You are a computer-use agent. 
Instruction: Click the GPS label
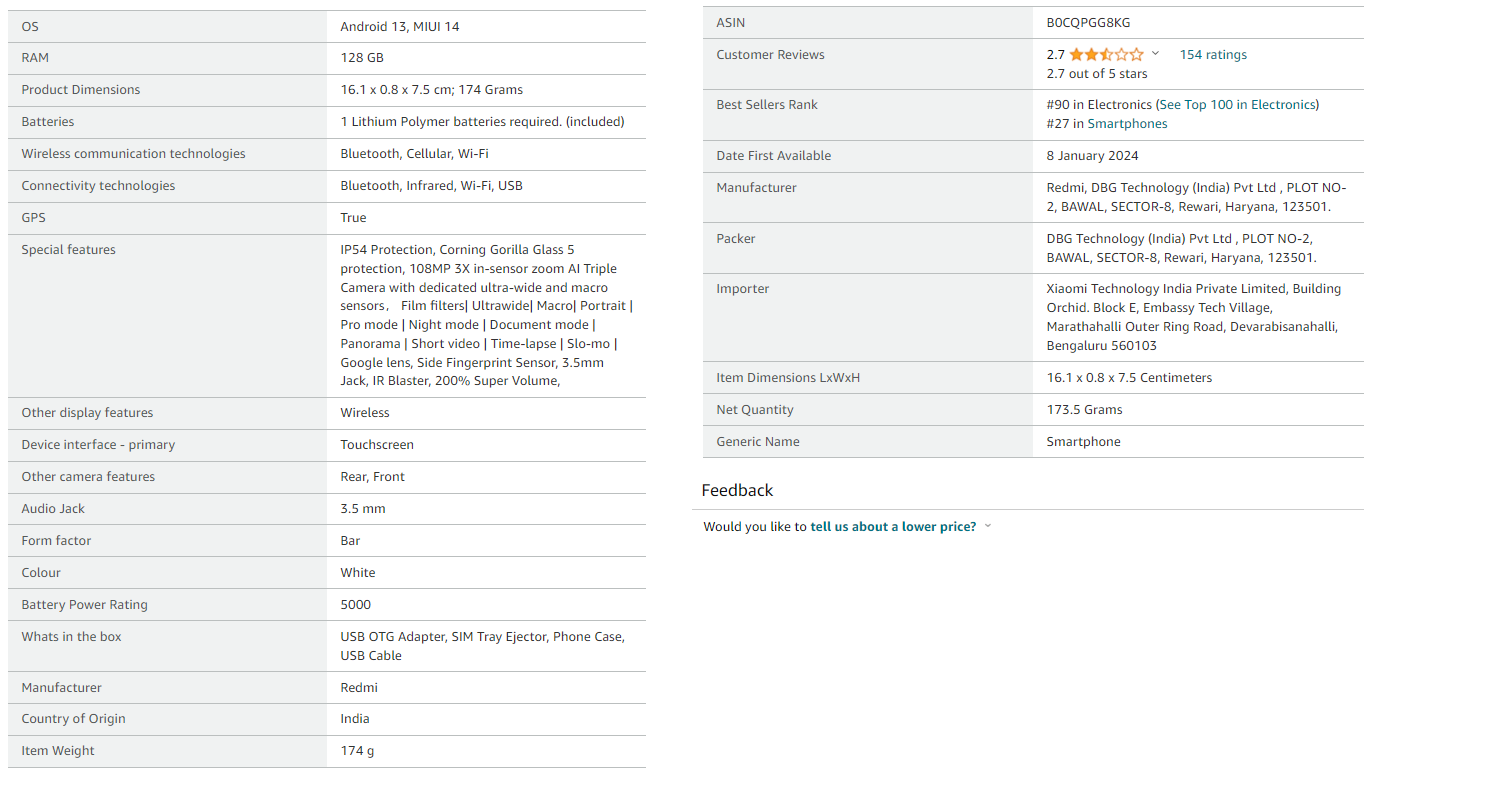pos(34,218)
